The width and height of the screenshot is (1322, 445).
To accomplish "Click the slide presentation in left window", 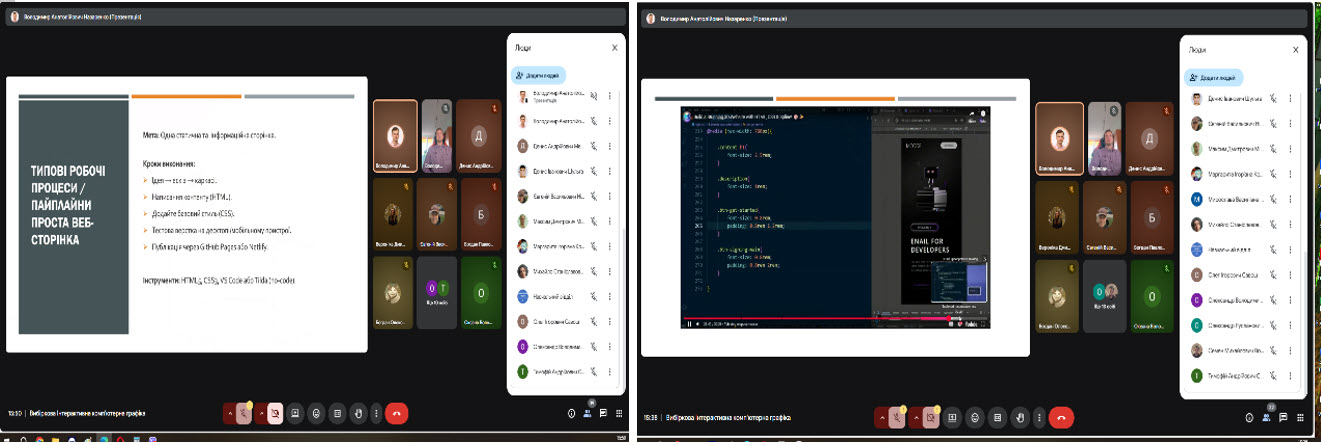I will (x=187, y=214).
